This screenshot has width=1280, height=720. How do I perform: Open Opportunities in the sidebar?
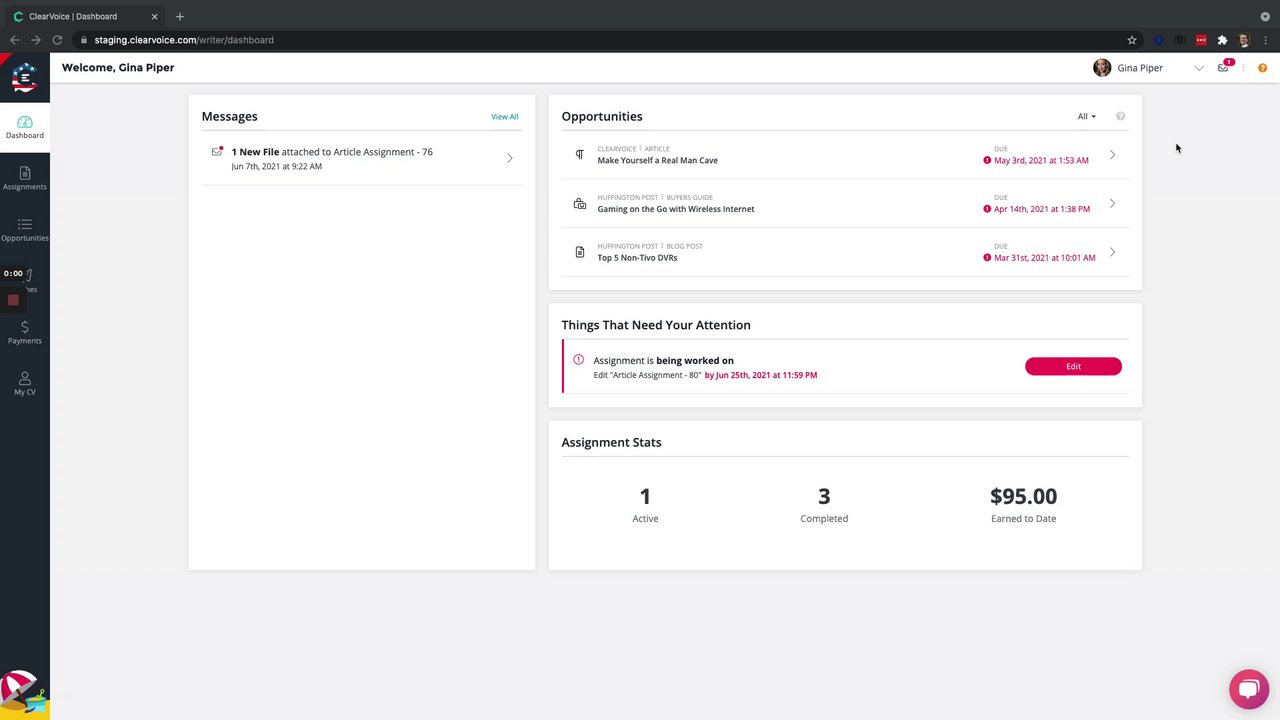coord(25,230)
